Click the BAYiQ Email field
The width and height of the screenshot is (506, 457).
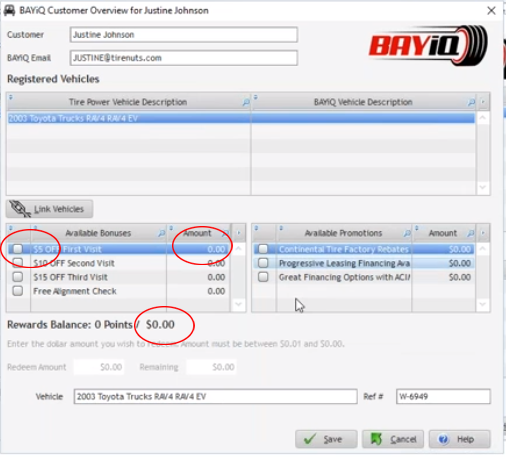coord(184,58)
